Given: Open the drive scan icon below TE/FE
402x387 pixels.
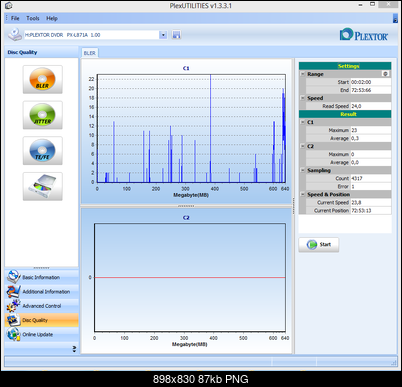Looking at the screenshot, I should [42, 186].
